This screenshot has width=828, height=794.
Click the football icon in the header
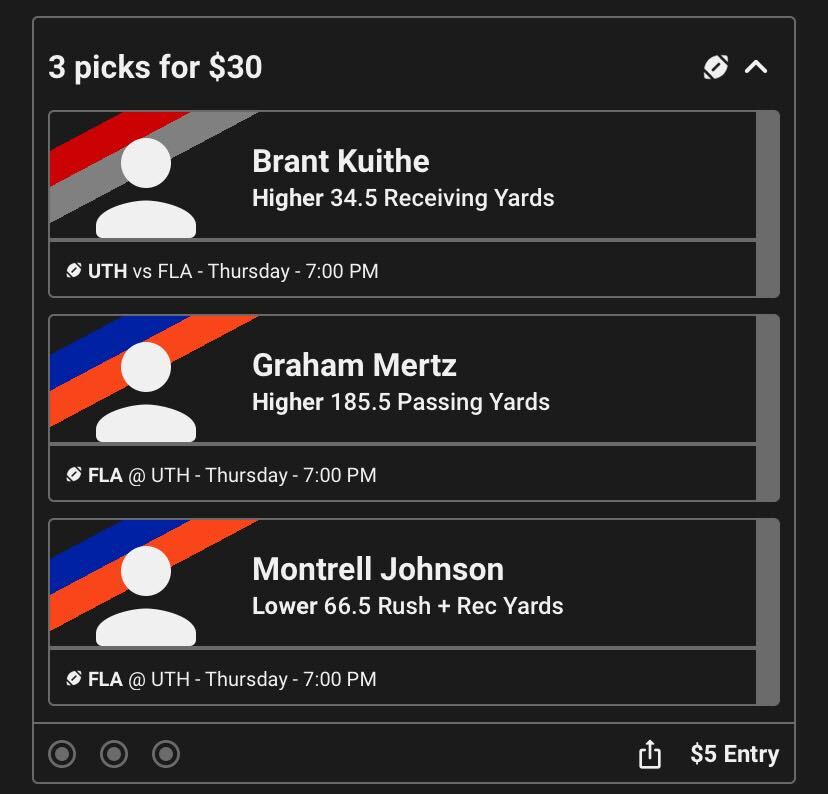click(x=716, y=67)
